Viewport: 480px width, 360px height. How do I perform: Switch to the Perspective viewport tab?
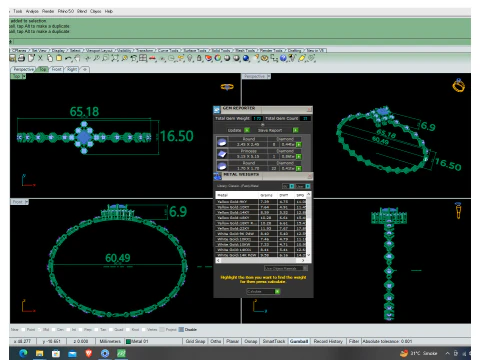coord(23,69)
